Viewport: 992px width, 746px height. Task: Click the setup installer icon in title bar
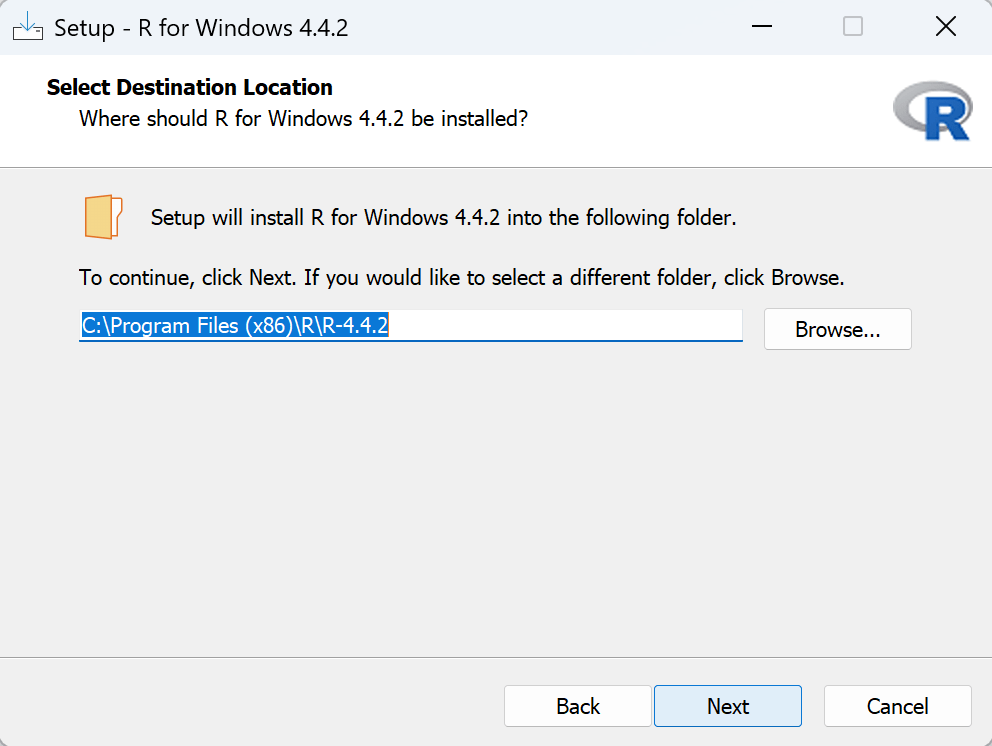tap(27, 27)
